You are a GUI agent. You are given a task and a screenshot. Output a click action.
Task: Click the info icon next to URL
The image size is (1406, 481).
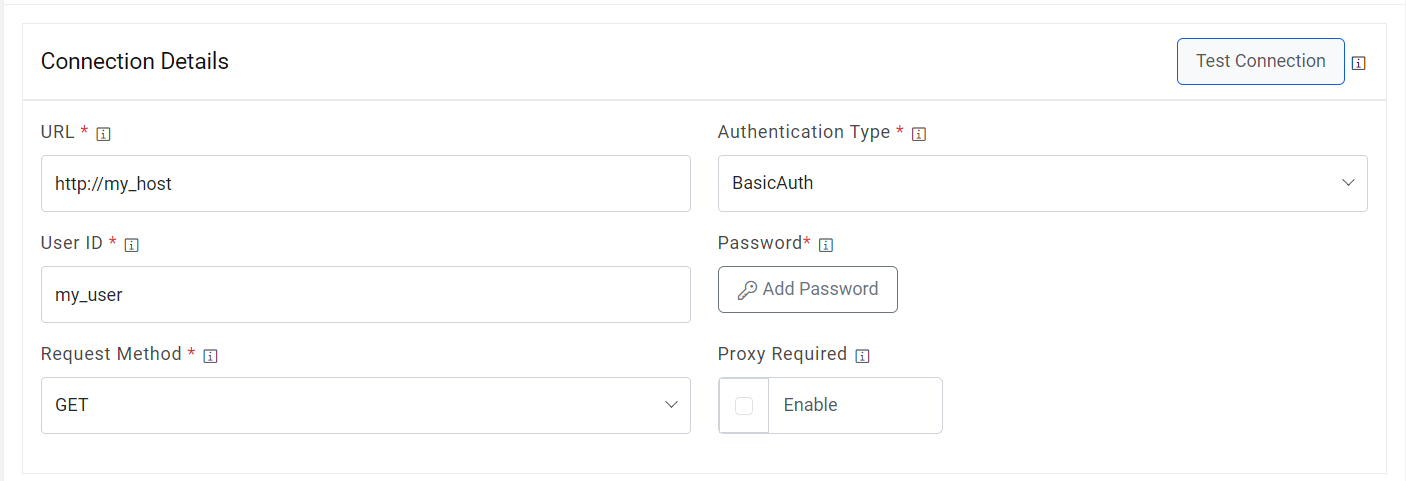[x=103, y=134]
